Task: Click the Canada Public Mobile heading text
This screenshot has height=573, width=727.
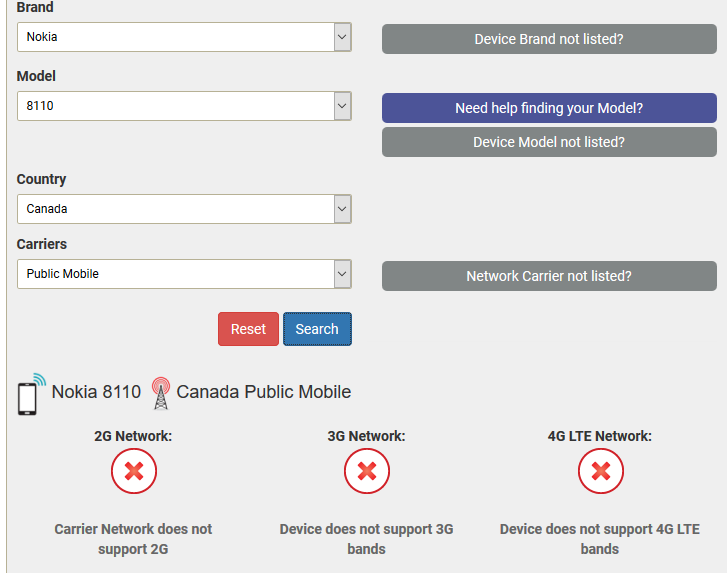Action: click(264, 392)
